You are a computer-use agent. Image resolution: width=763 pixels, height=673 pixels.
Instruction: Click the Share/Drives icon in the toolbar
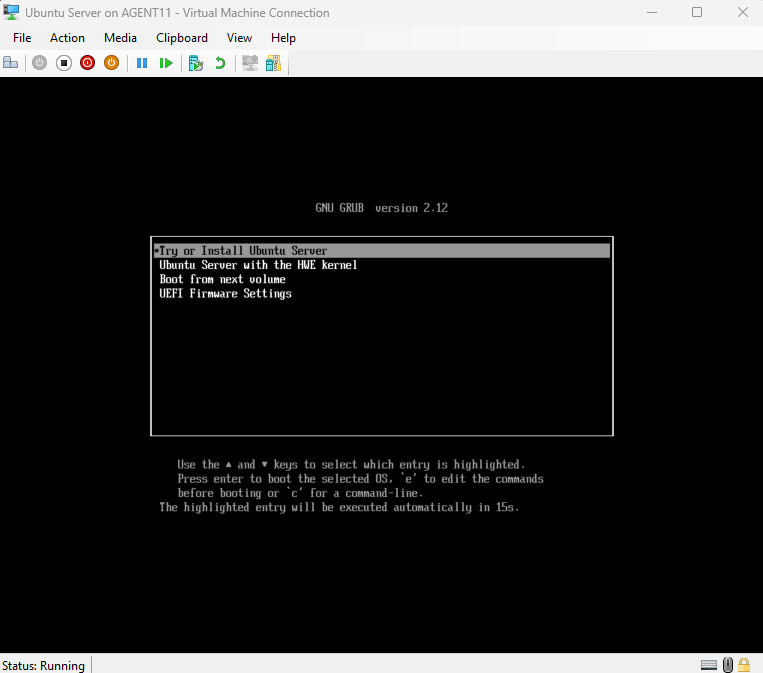click(273, 63)
